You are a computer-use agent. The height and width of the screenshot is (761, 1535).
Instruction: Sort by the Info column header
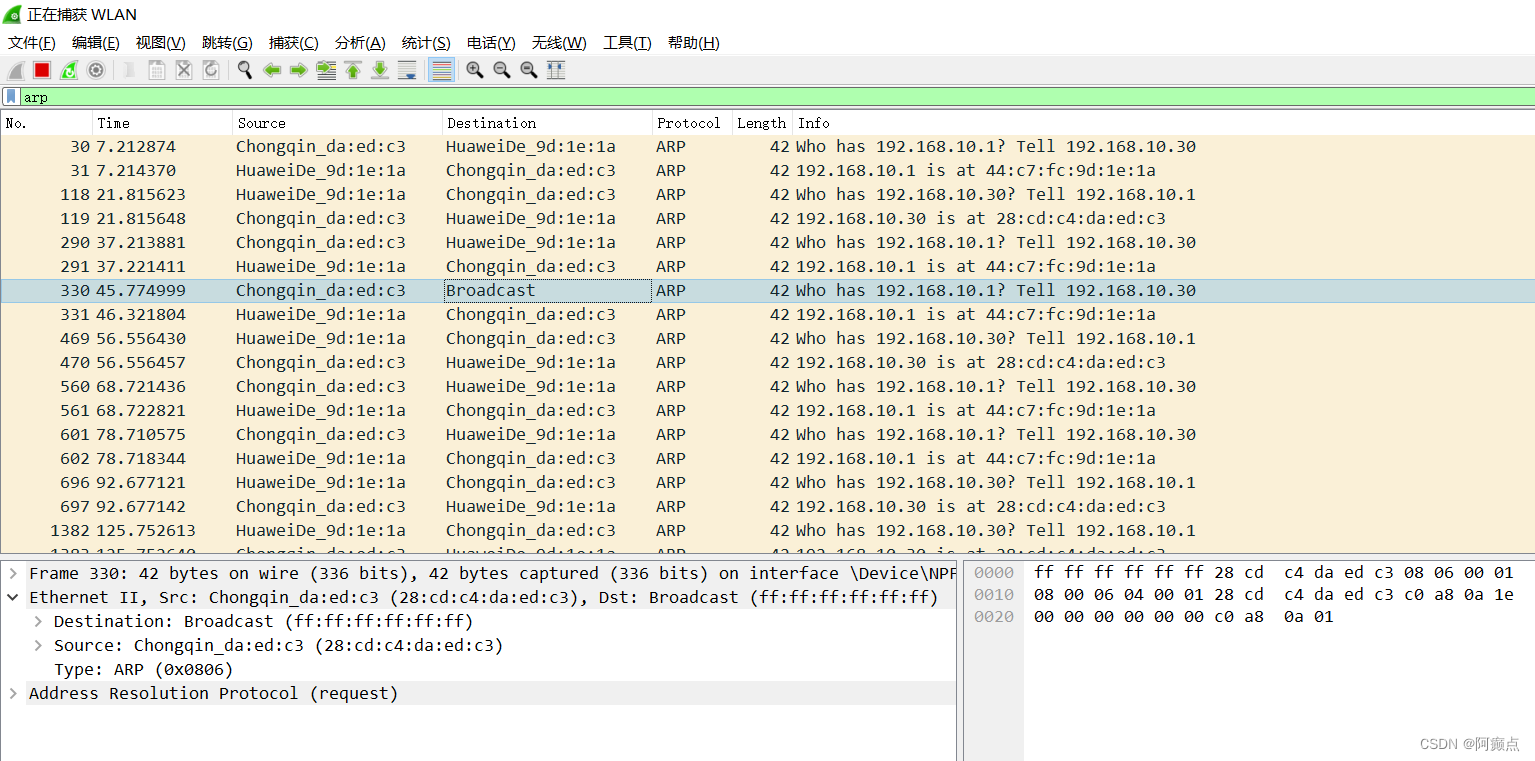click(1163, 123)
